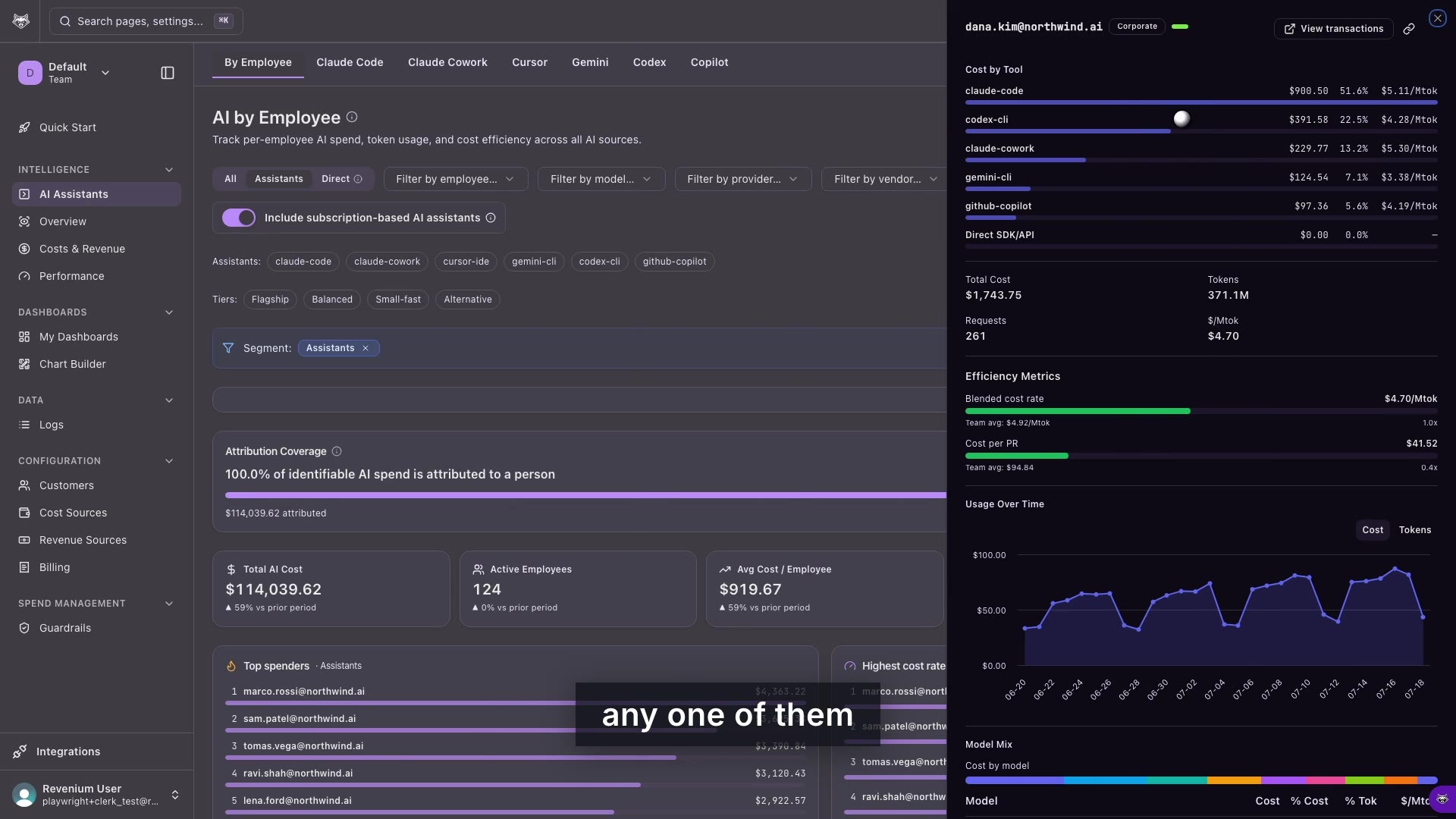Open Revenium User account menu
The image size is (1456, 819).
coord(96,795)
